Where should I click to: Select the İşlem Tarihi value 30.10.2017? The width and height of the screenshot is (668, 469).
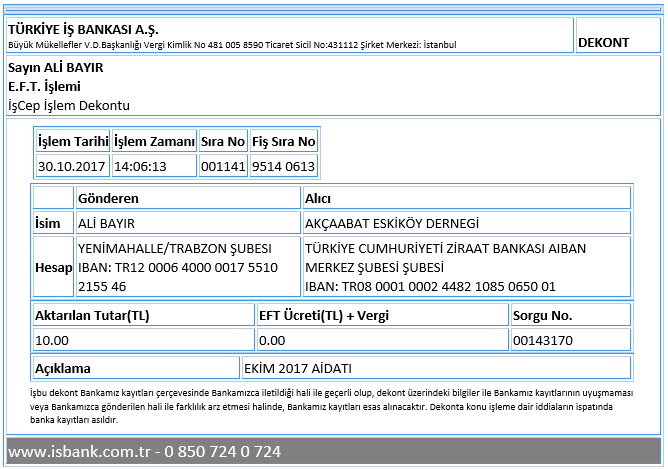click(x=71, y=166)
